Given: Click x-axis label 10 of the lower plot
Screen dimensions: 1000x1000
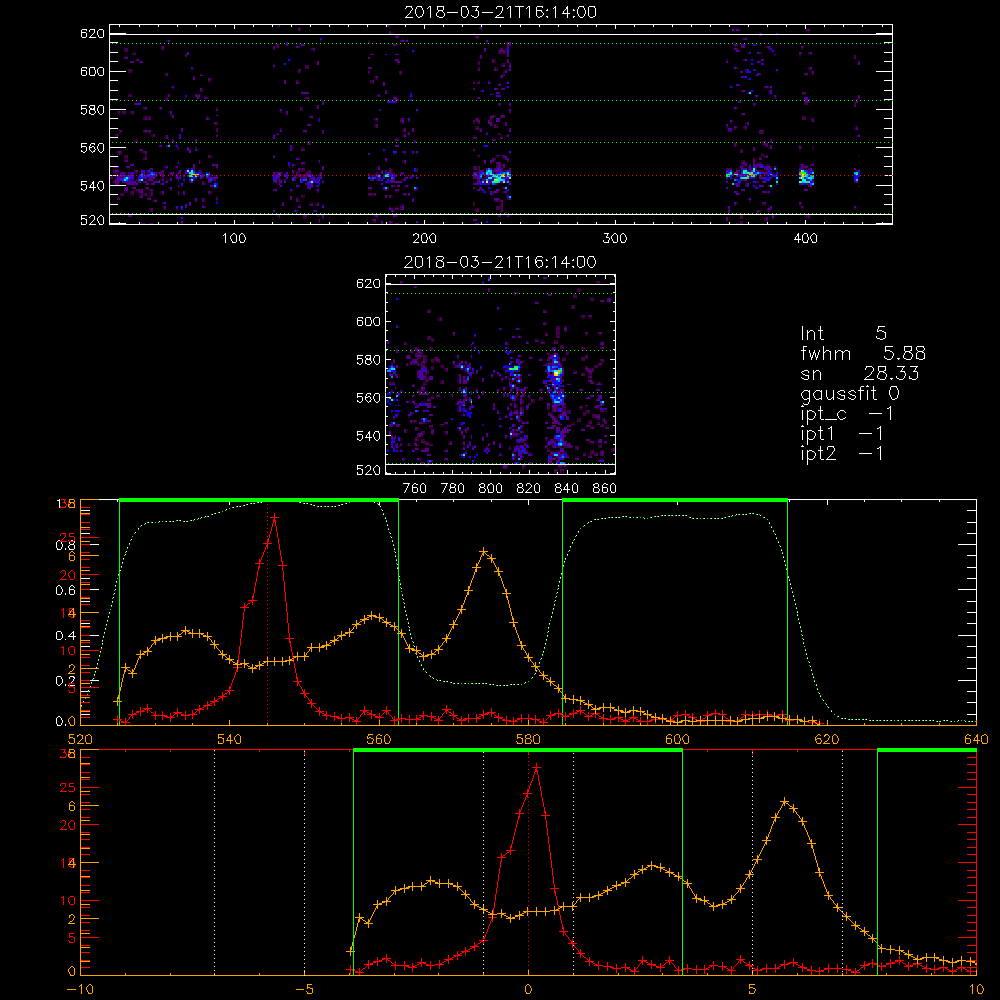Looking at the screenshot, I should 976,989.
